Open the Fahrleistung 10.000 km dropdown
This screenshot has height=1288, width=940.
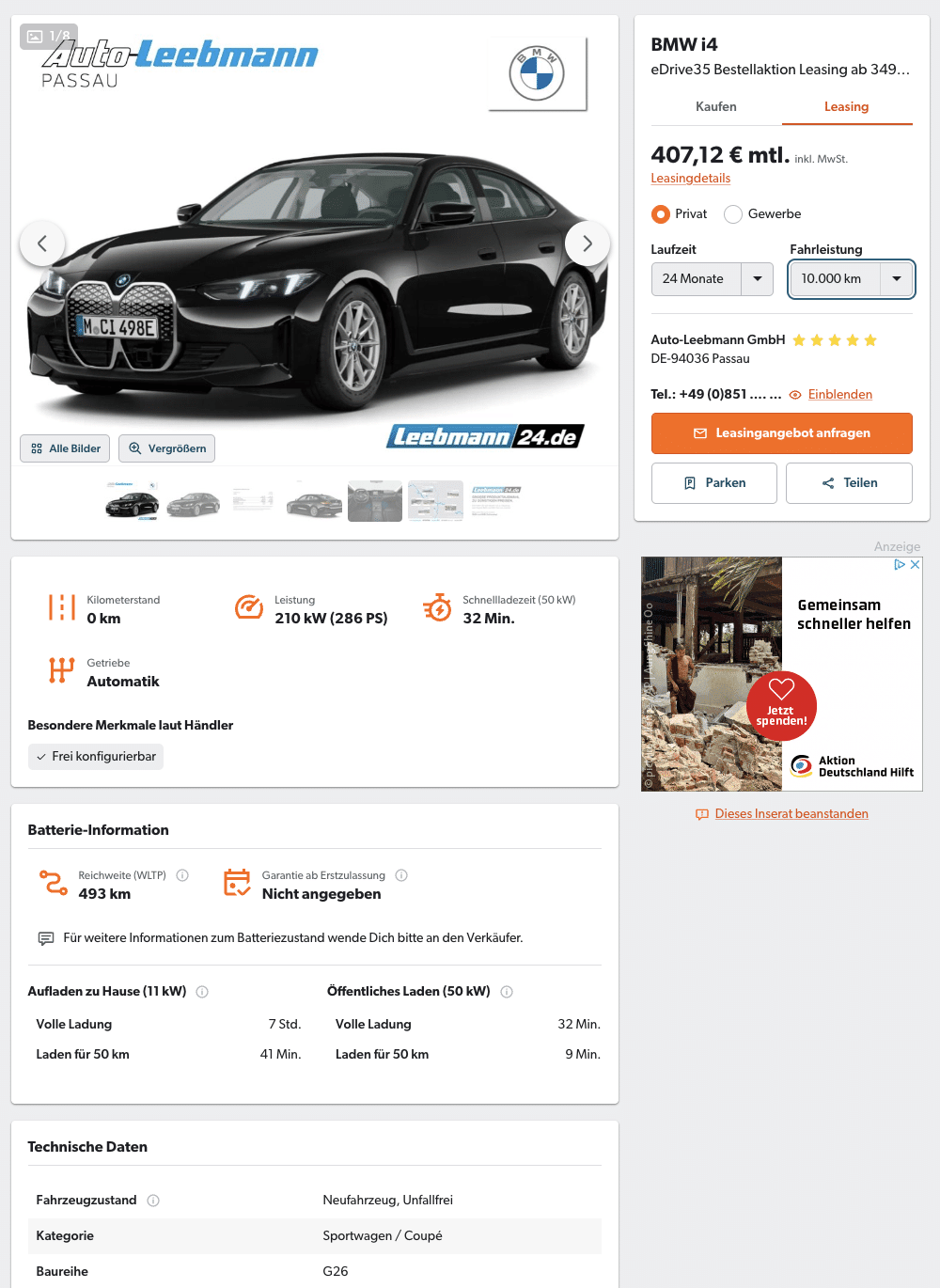(x=852, y=279)
